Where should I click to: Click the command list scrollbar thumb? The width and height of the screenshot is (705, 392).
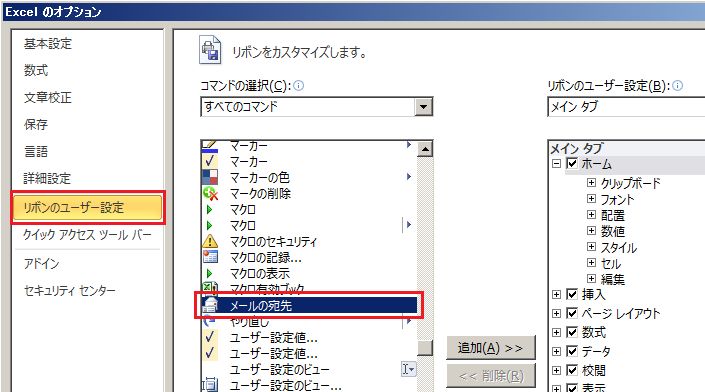(425, 347)
